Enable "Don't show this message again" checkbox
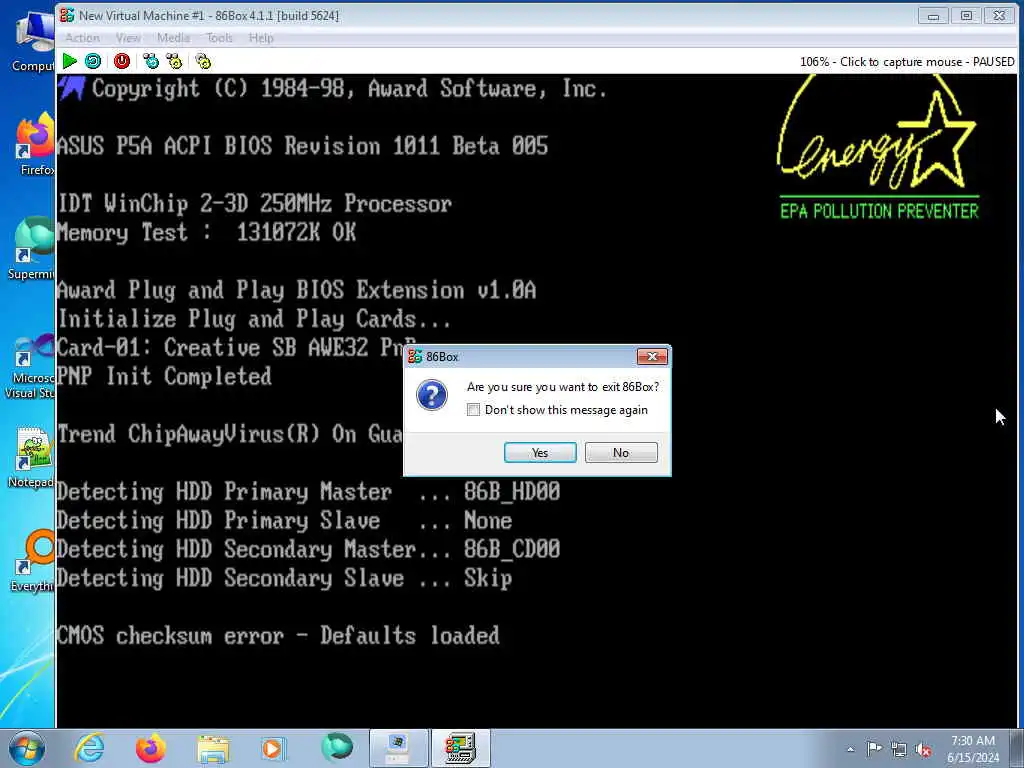 (473, 409)
